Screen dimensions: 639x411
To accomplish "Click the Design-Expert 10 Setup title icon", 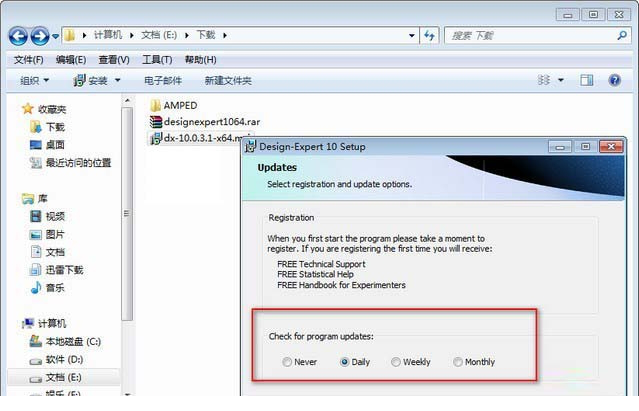I will tap(250, 147).
